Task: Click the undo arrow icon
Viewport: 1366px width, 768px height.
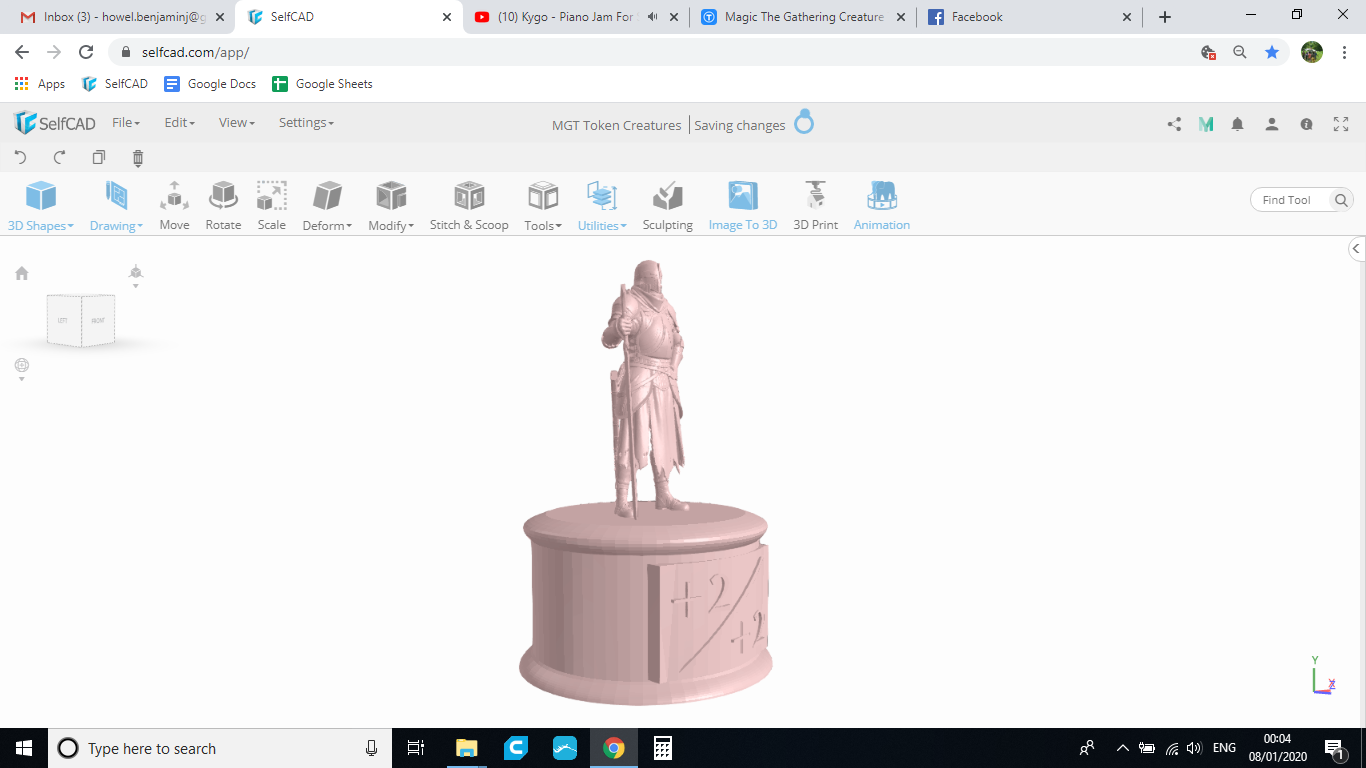Action: tap(20, 157)
